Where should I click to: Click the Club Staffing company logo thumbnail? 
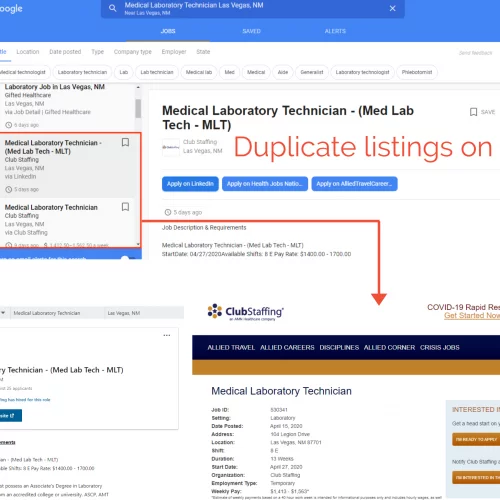(171, 147)
